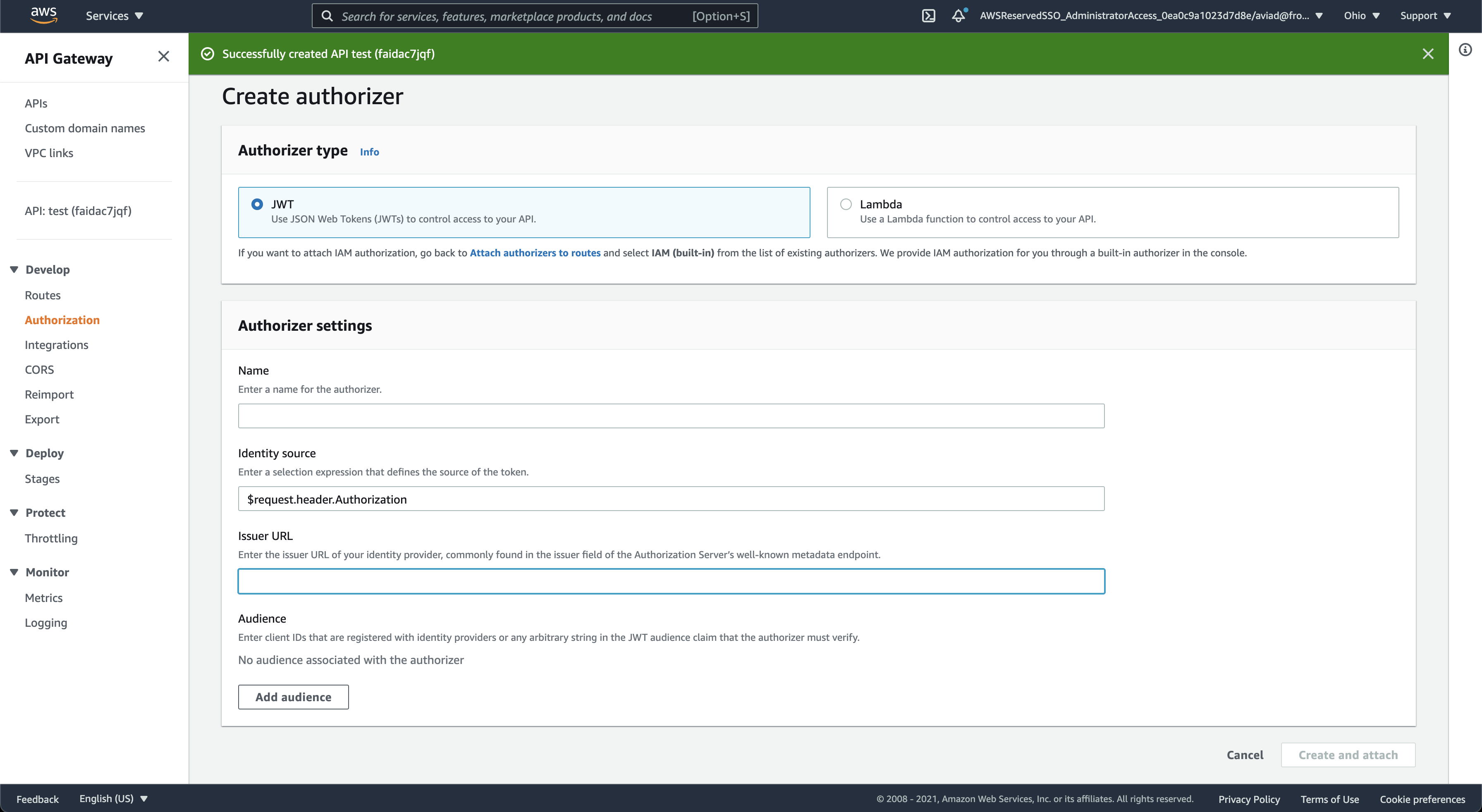Open the English (US) language selector
Image resolution: width=1482 pixels, height=812 pixels.
point(113,798)
